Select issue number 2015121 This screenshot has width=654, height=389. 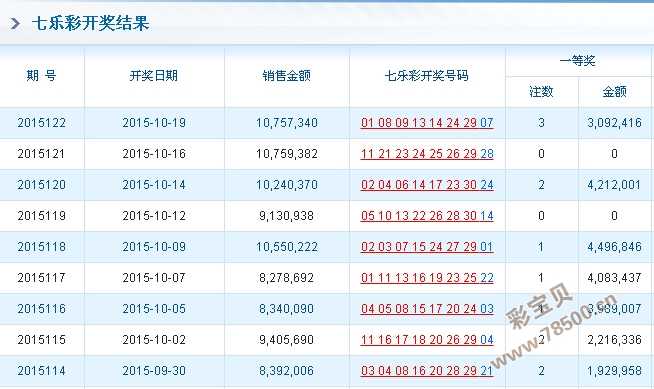(41, 154)
